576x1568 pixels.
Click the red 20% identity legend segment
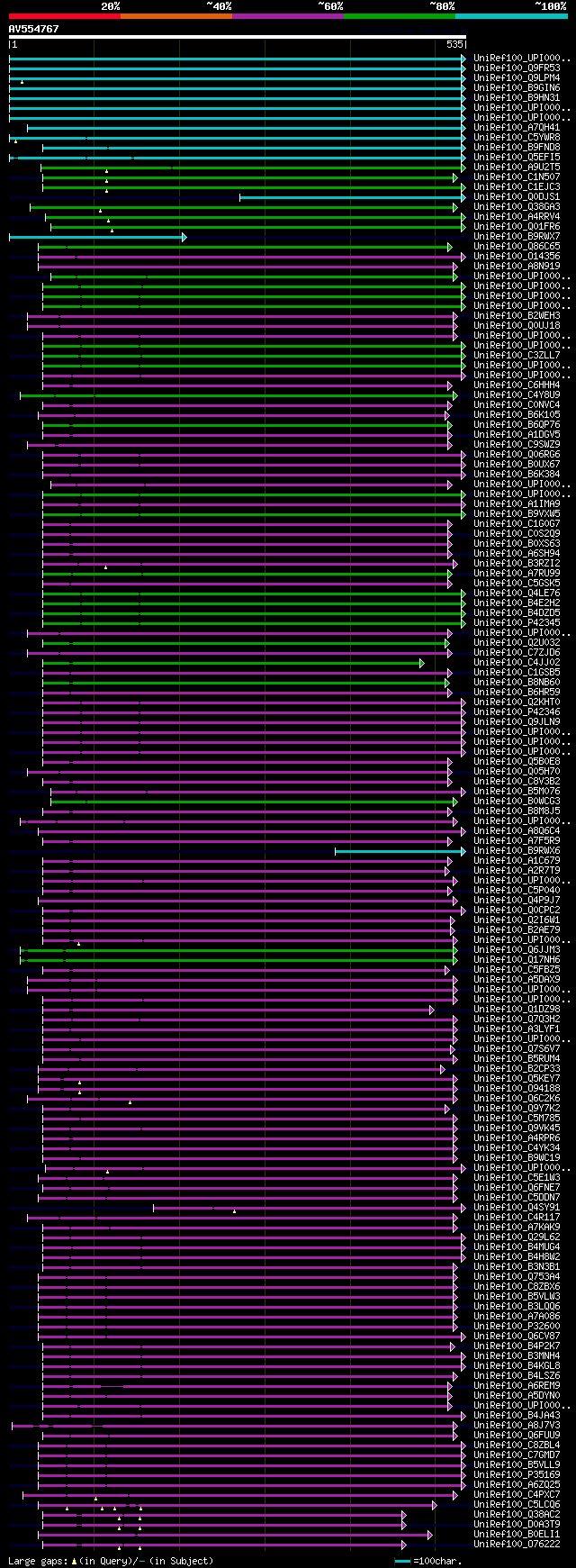[x=64, y=15]
